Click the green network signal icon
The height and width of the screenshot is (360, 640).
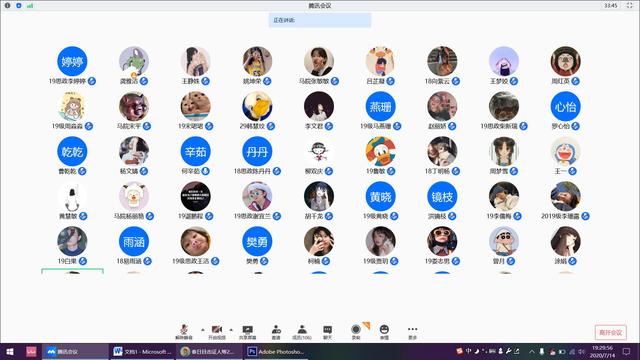click(x=30, y=6)
